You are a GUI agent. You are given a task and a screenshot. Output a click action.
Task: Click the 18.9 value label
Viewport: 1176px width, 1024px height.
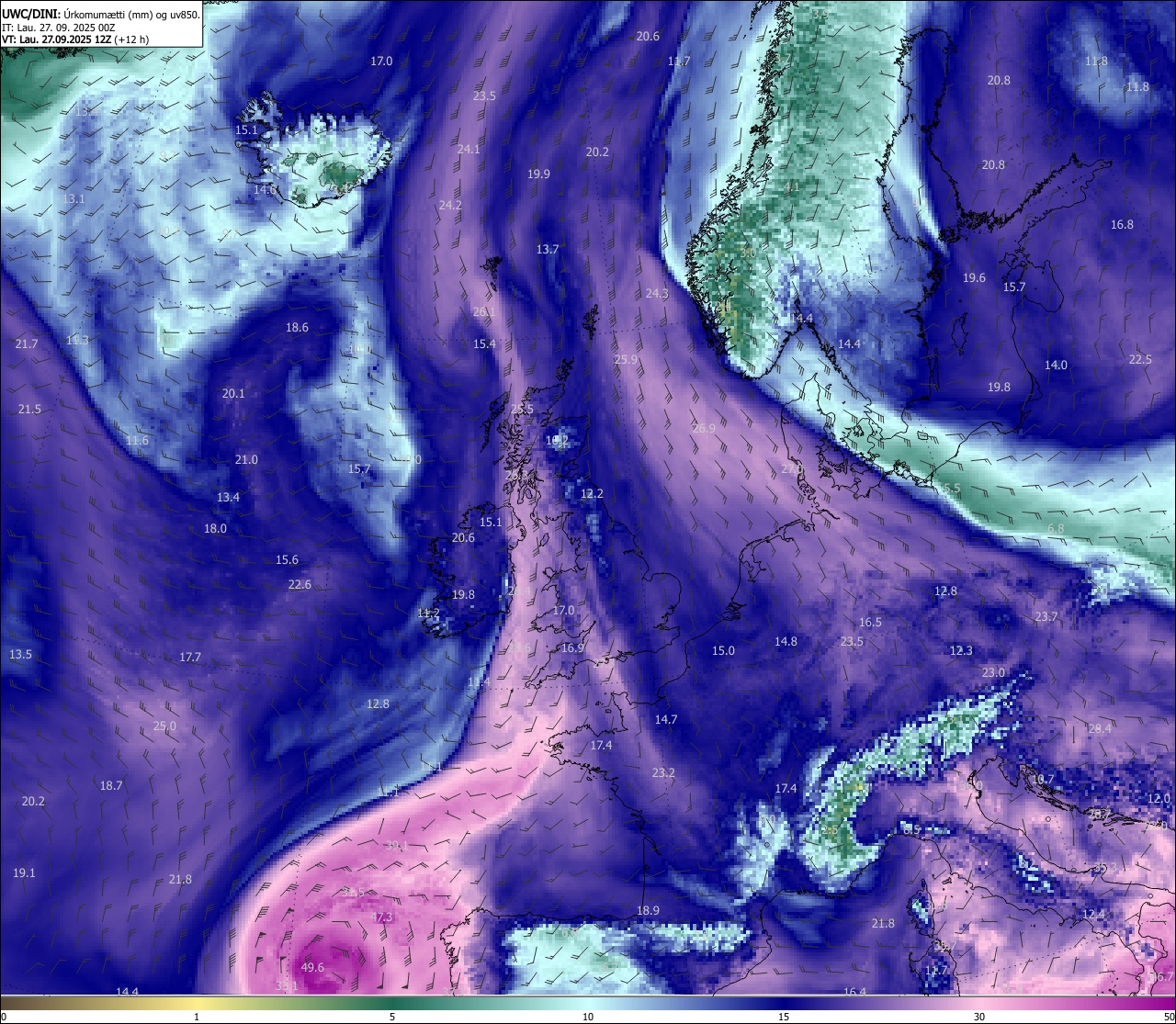tap(648, 910)
